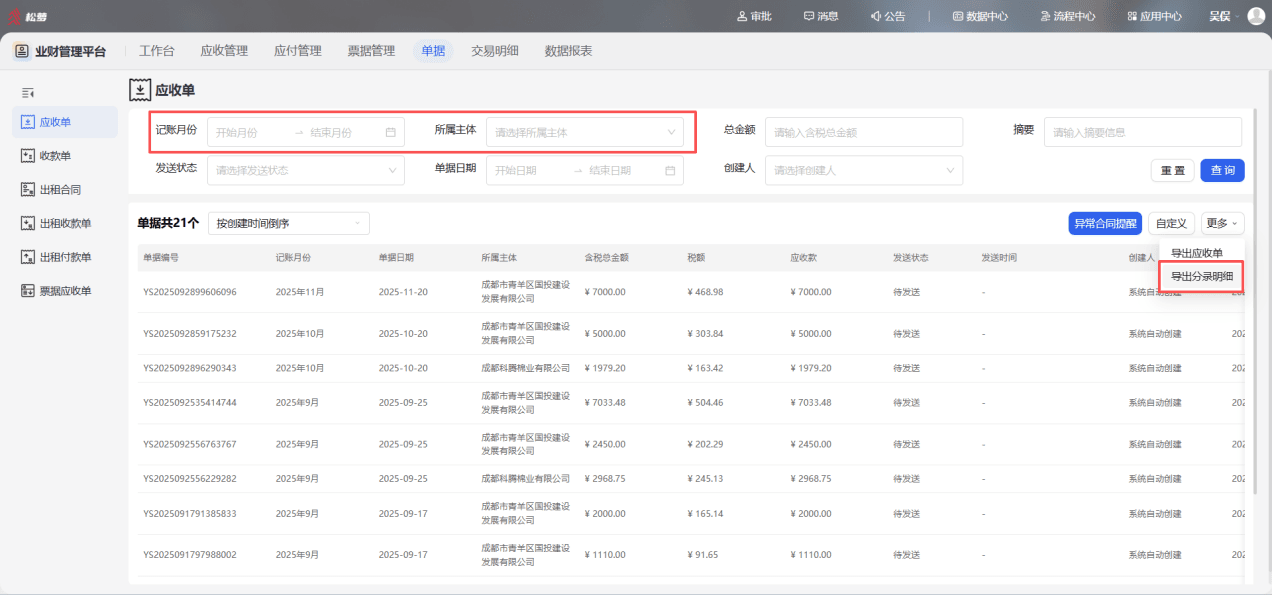The image size is (1272, 595).
Task: Click document number YS2025092899606096
Action: pos(190,292)
